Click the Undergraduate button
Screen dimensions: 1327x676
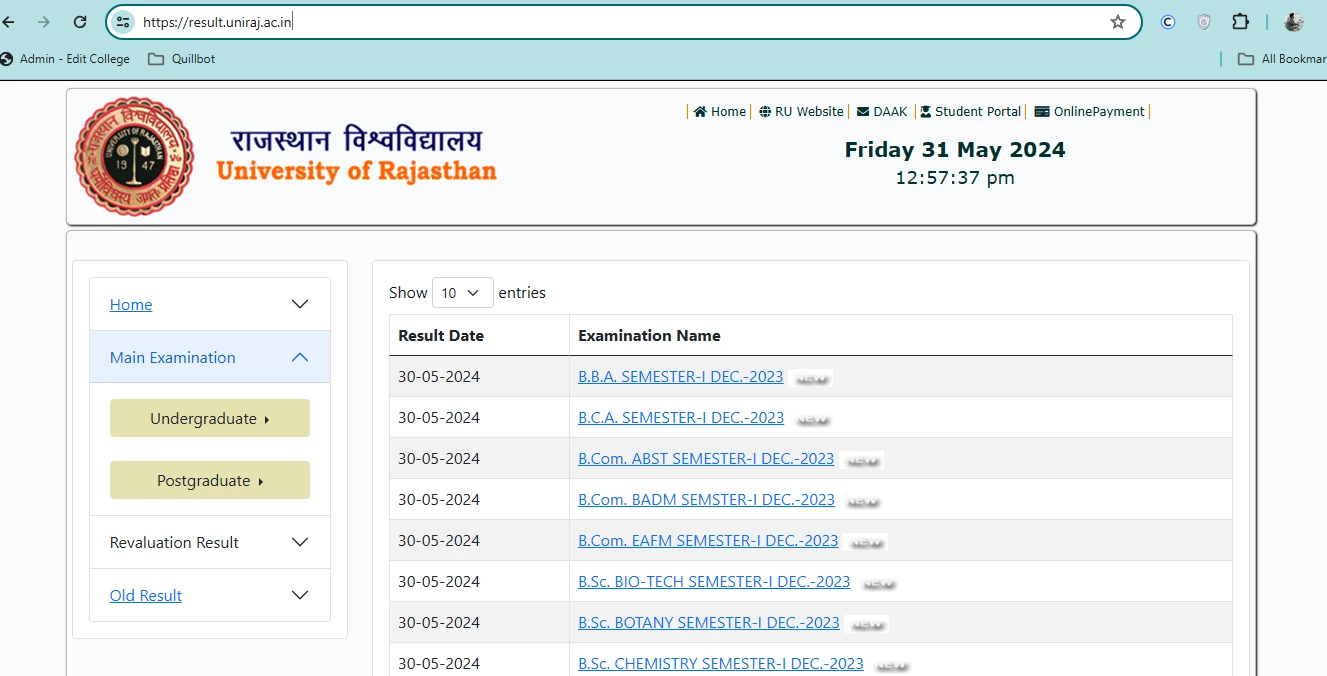pyautogui.click(x=209, y=418)
